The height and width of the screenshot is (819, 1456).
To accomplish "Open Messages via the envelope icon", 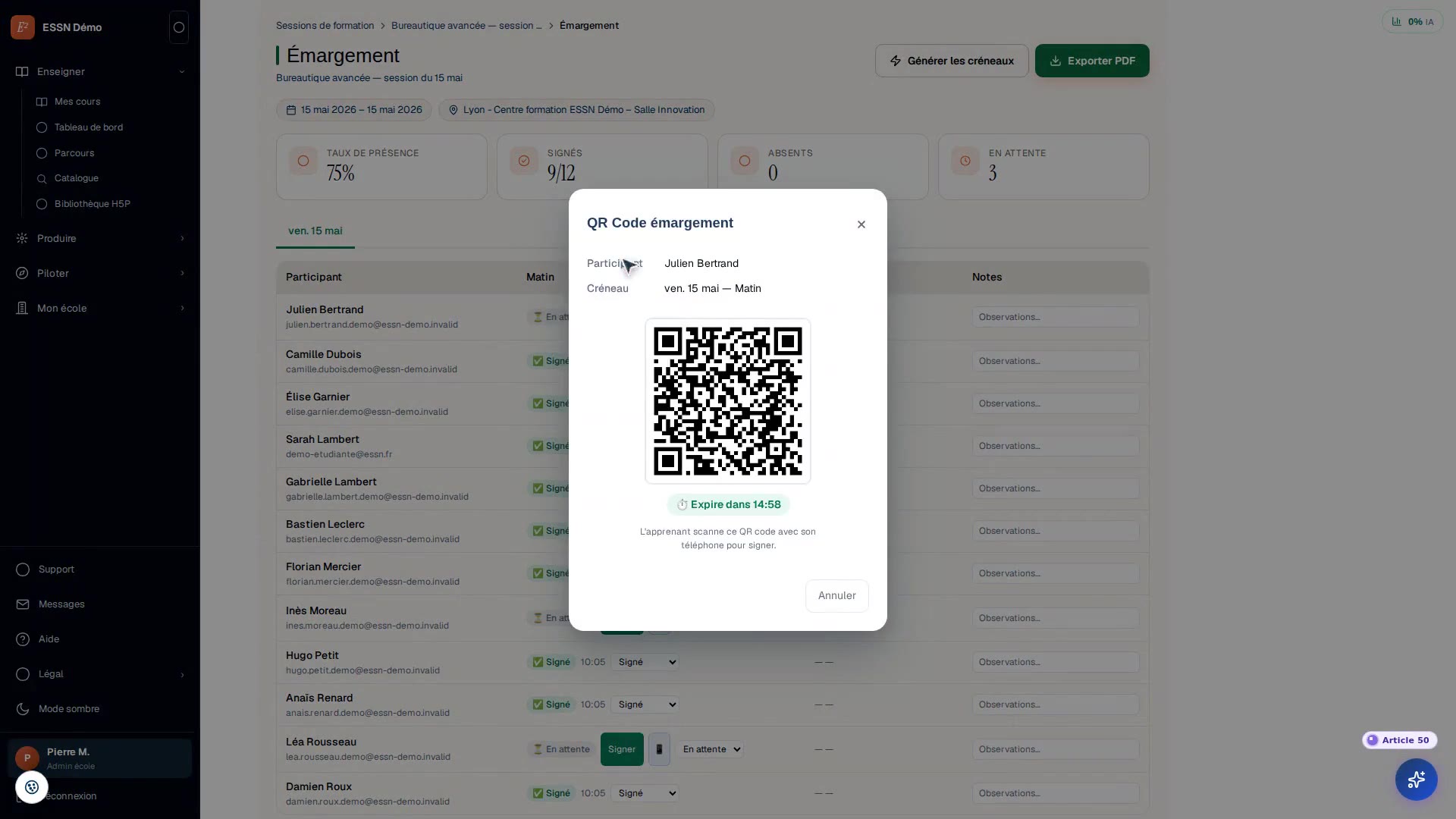I will 23,604.
